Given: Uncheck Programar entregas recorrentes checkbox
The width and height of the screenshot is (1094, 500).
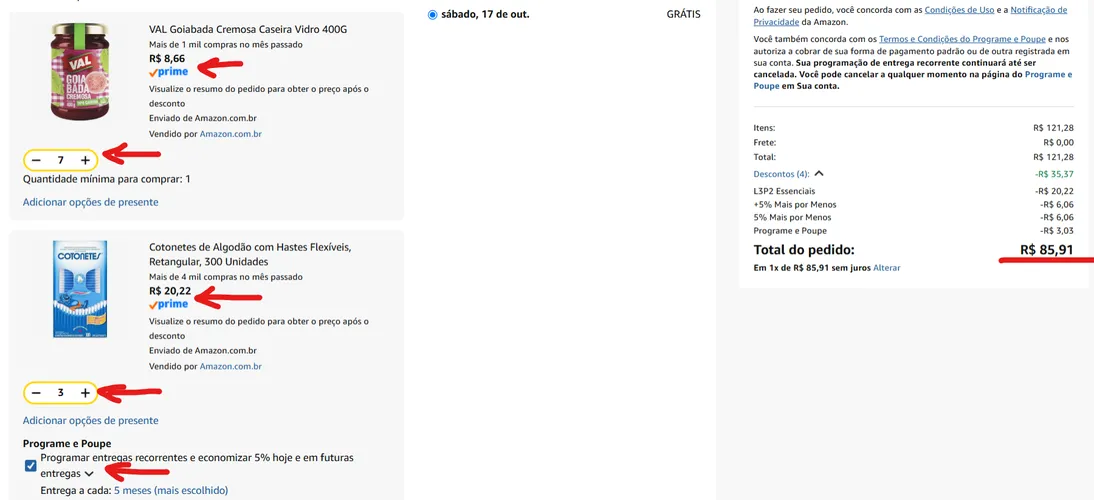Looking at the screenshot, I should 31,466.
